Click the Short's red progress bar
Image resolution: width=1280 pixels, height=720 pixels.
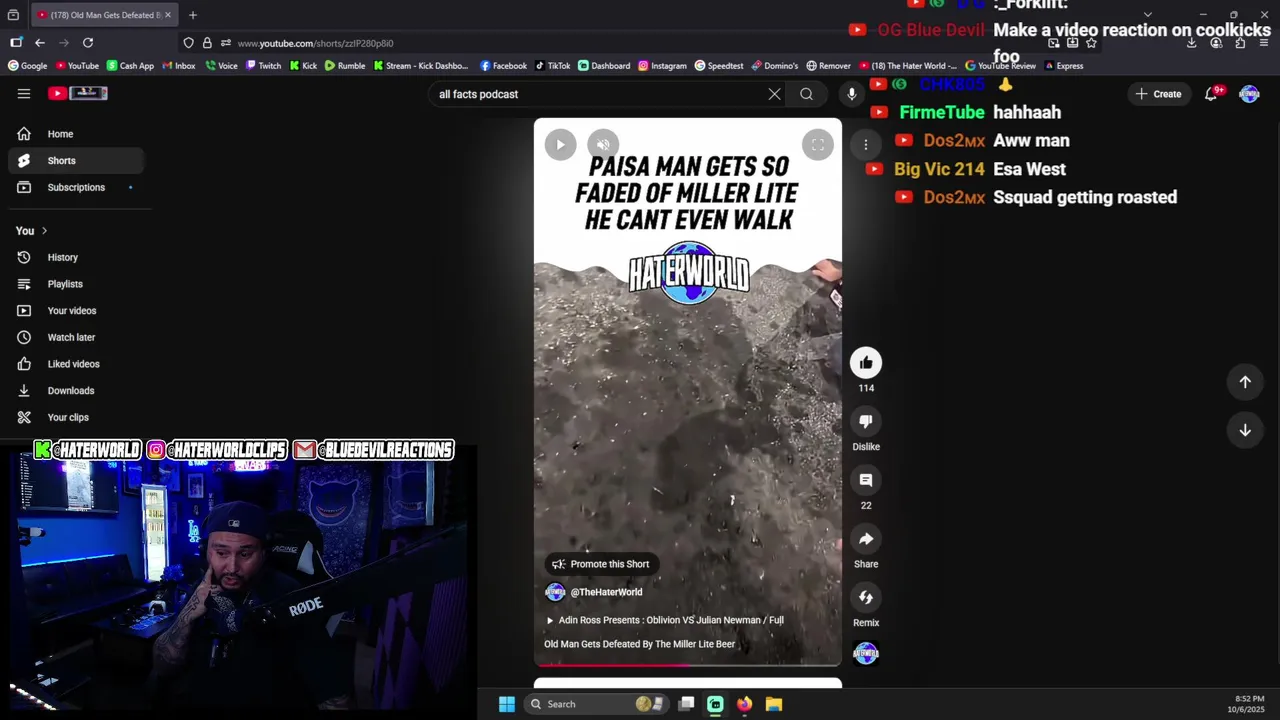pos(612,664)
